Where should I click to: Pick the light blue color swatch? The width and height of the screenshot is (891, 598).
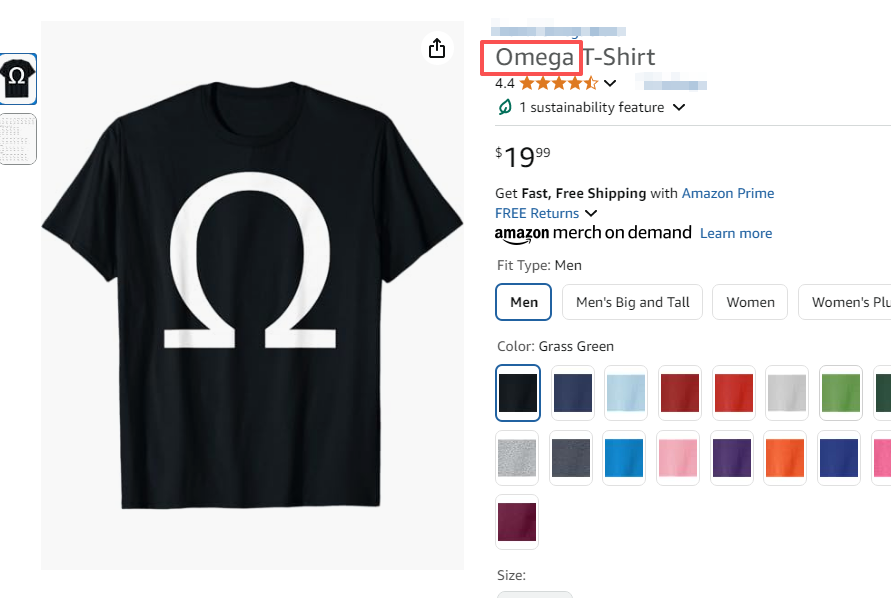(x=626, y=393)
